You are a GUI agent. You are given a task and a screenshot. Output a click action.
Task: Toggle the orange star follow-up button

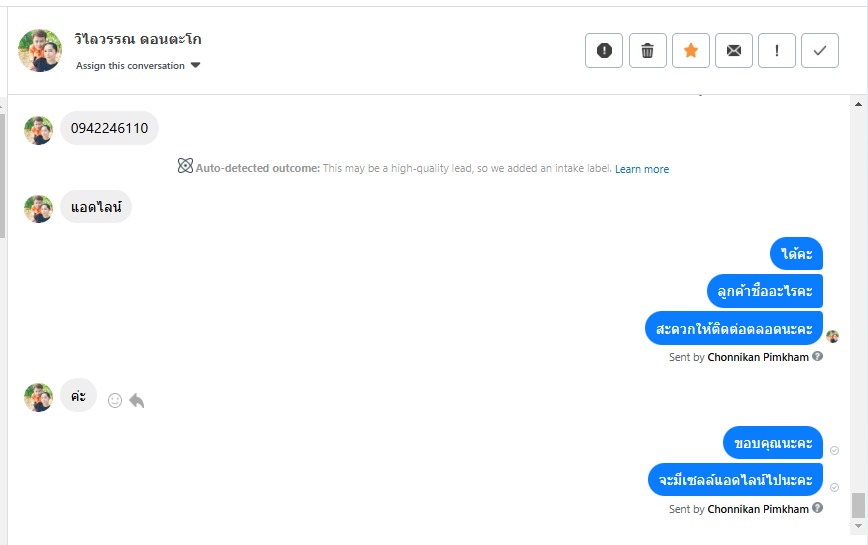tap(690, 51)
